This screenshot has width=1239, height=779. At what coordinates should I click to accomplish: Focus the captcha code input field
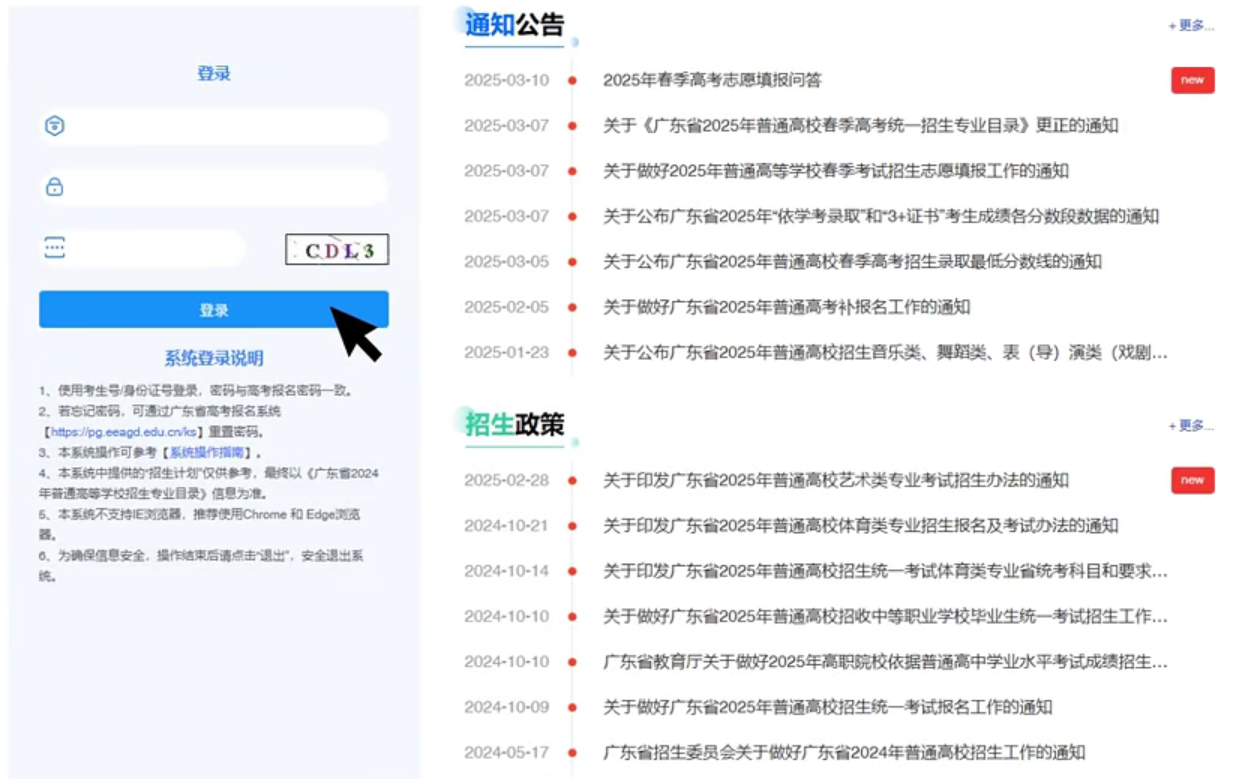pos(142,249)
